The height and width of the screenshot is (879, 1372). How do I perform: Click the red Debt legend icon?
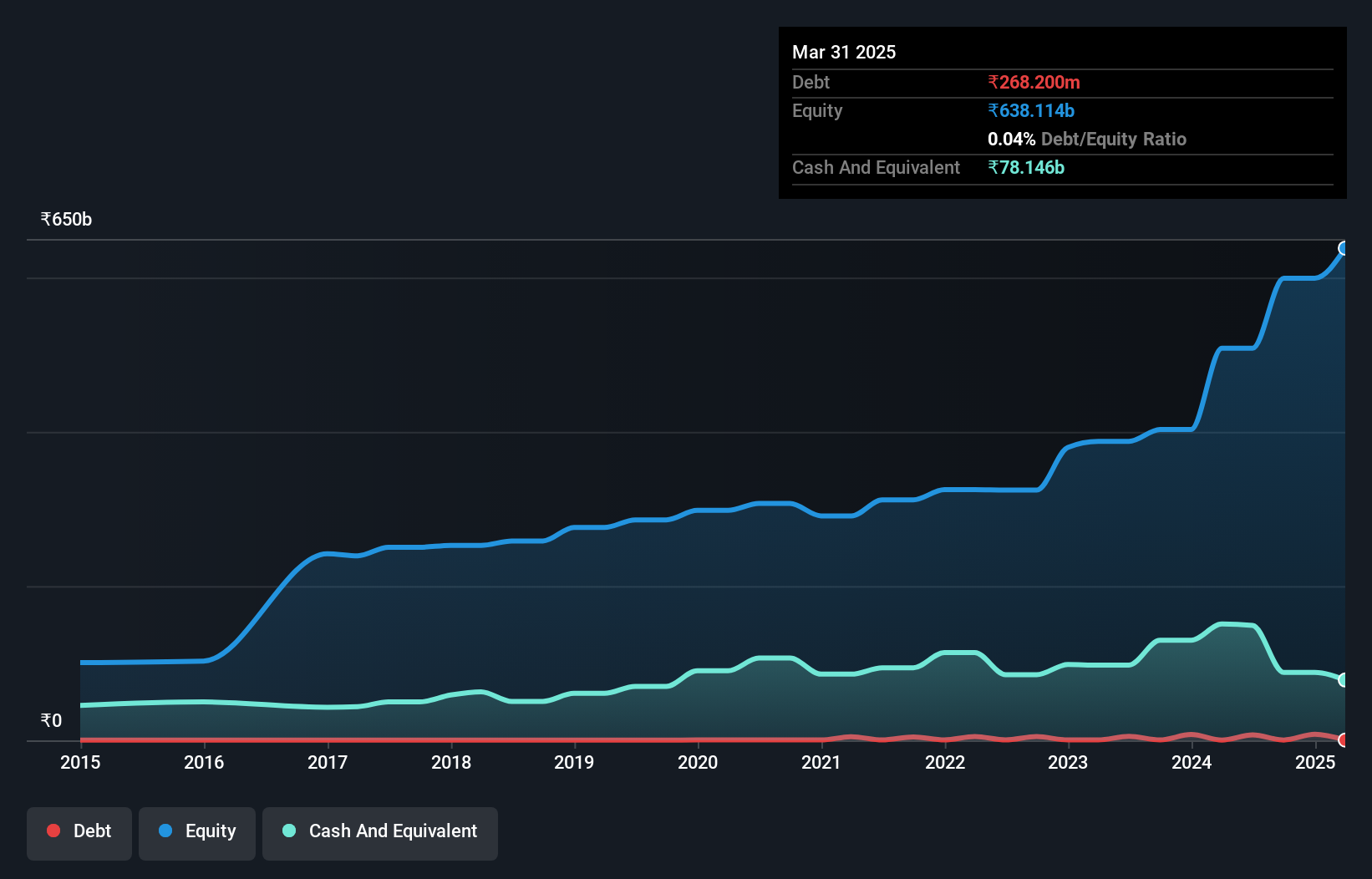[x=53, y=831]
